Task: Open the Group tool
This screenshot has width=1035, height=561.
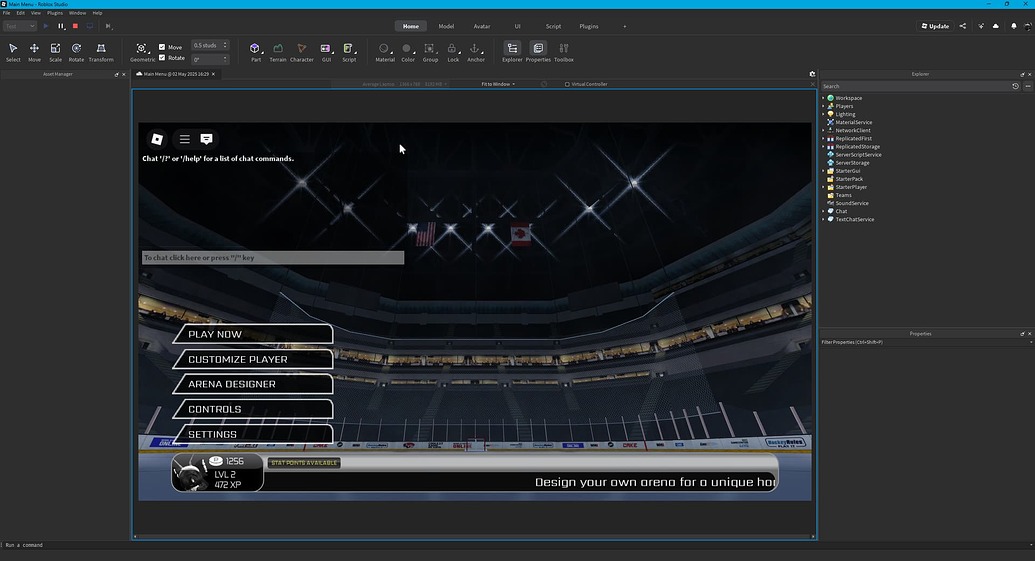Action: 430,52
